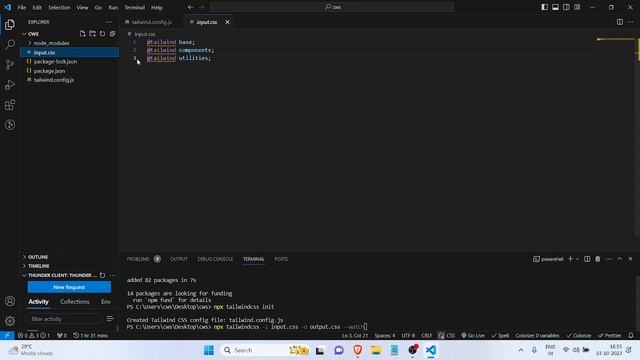640x360 pixels.
Task: Toggle primary side bar layout
Action: click(544, 7)
